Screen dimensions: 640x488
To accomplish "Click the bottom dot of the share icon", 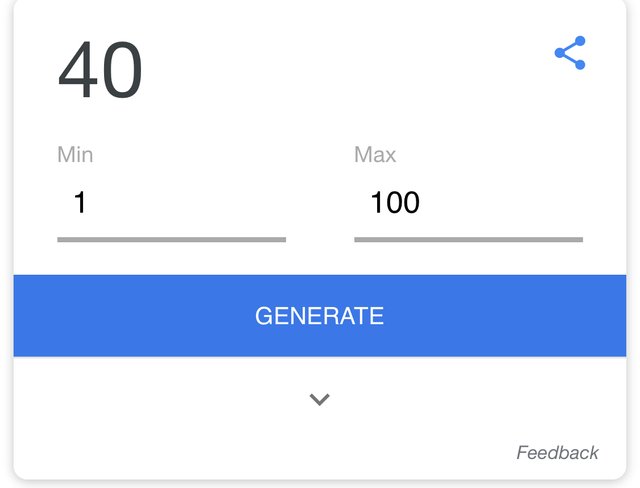I will pyautogui.click(x=580, y=64).
